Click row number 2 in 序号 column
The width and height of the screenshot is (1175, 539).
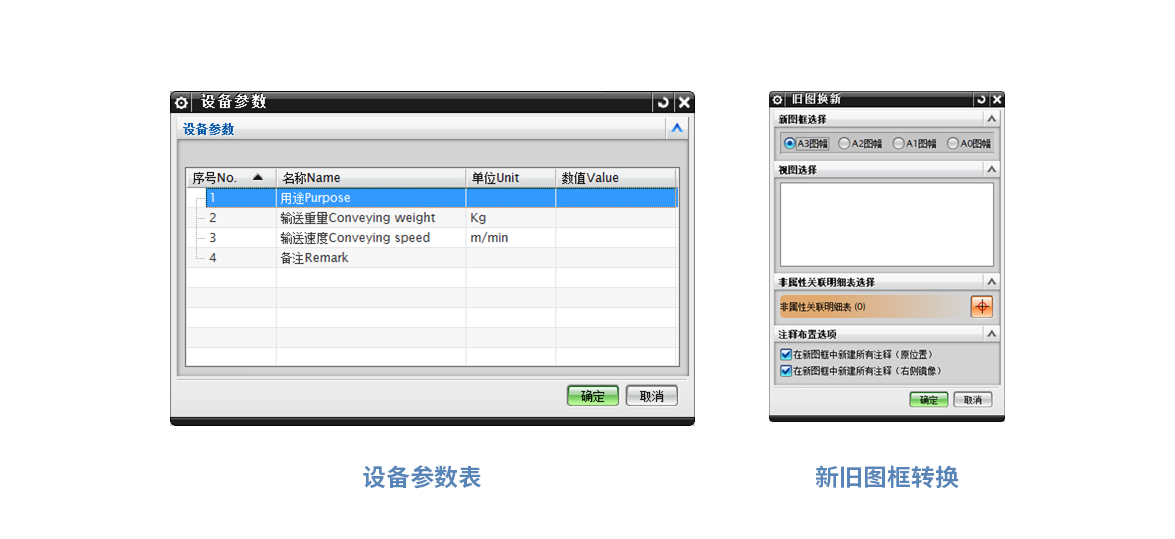pos(213,218)
